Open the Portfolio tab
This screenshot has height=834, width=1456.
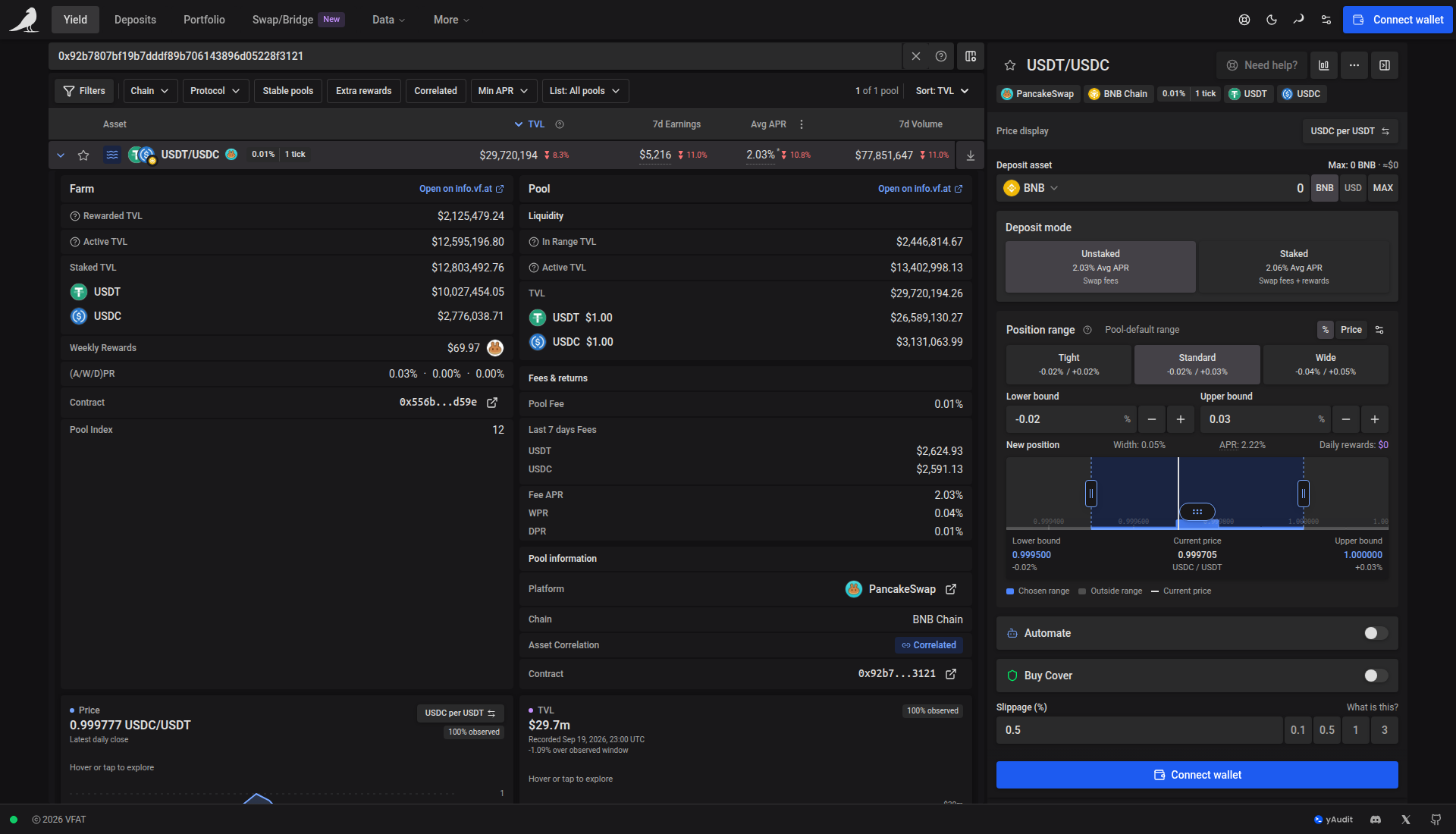[204, 20]
